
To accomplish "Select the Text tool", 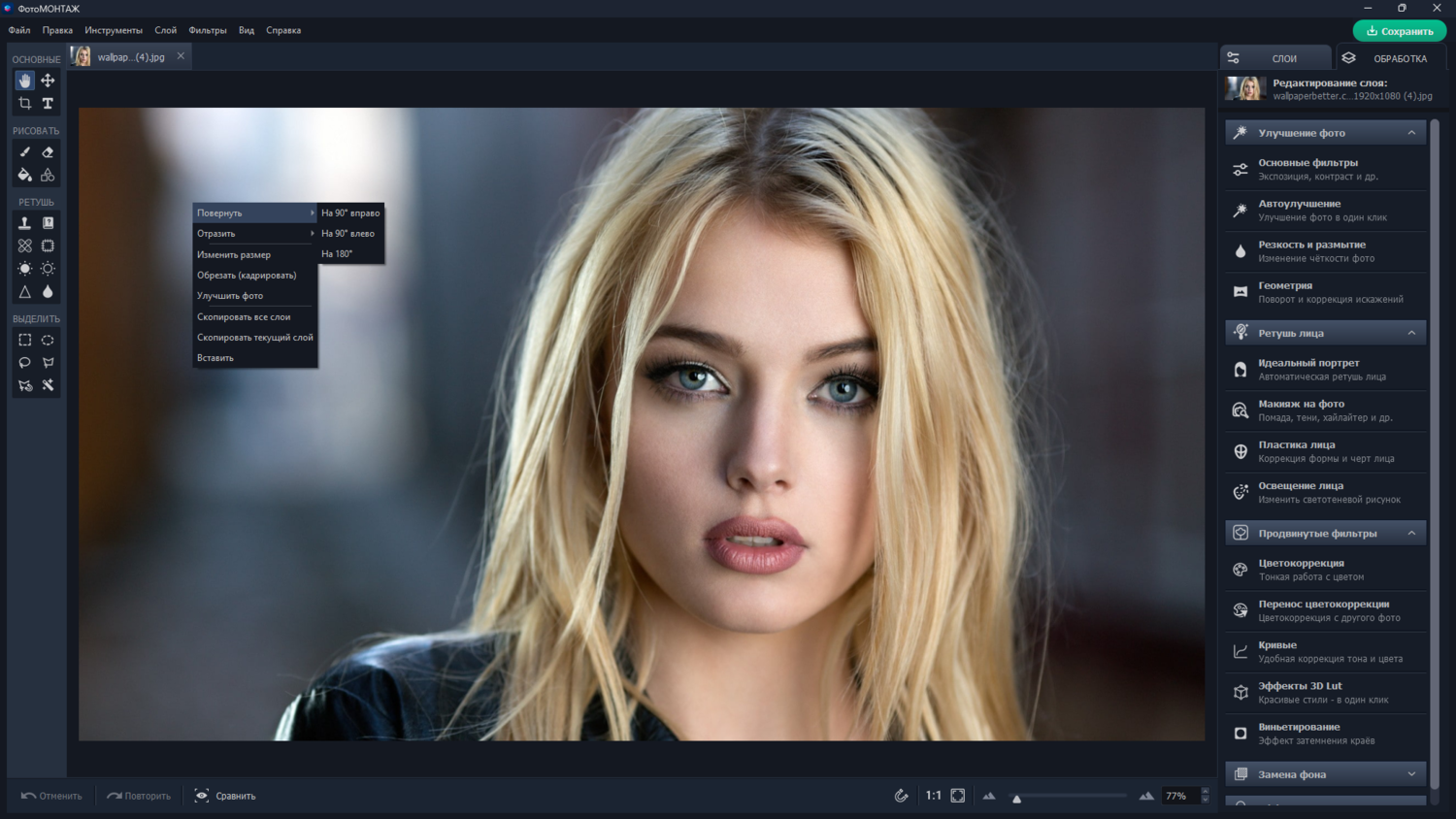I will coord(48,103).
